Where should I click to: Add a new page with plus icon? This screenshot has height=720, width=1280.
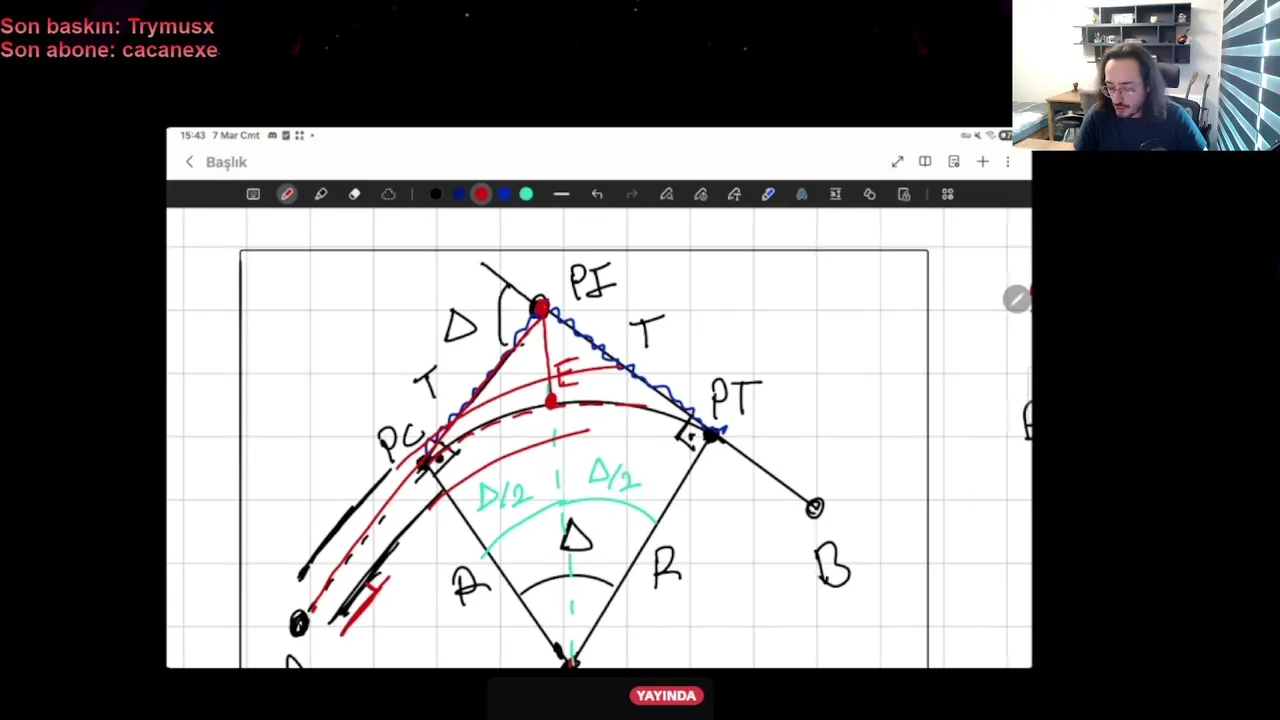click(x=982, y=162)
